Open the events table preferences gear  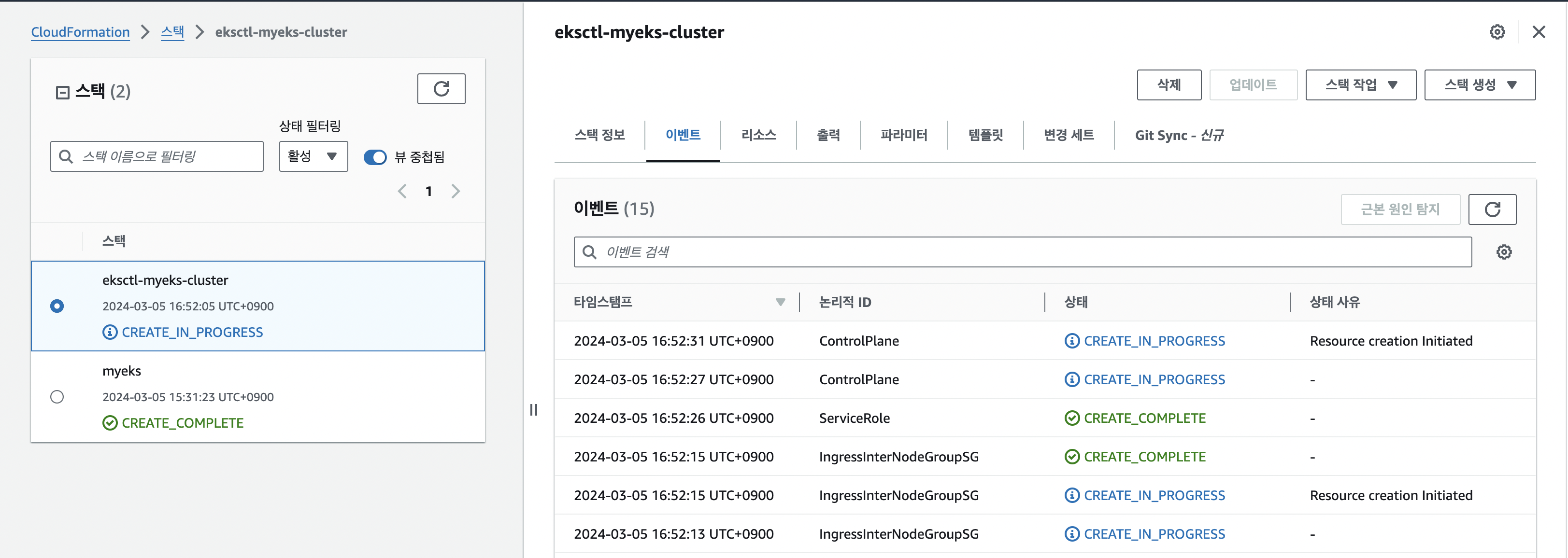tap(1503, 252)
